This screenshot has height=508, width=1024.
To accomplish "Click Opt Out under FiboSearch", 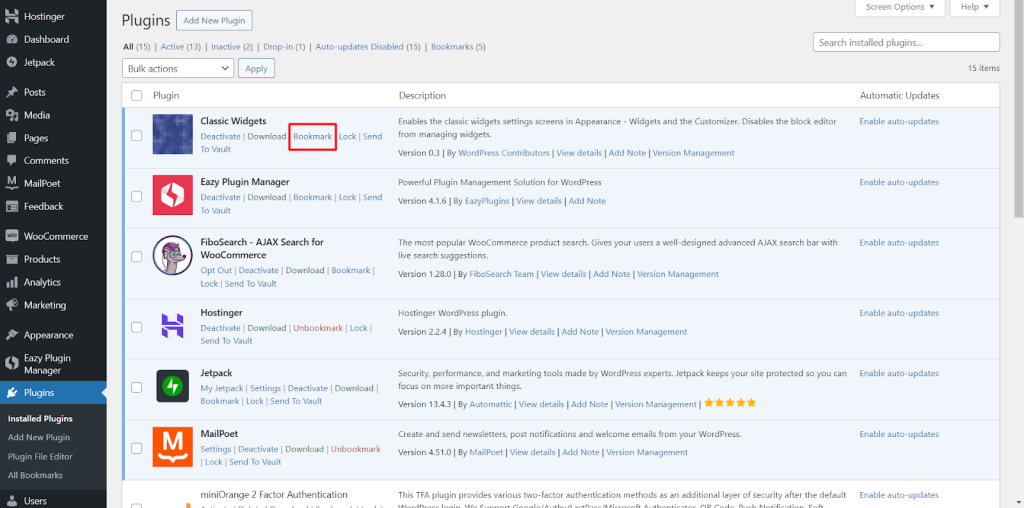I will pyautogui.click(x=216, y=270).
